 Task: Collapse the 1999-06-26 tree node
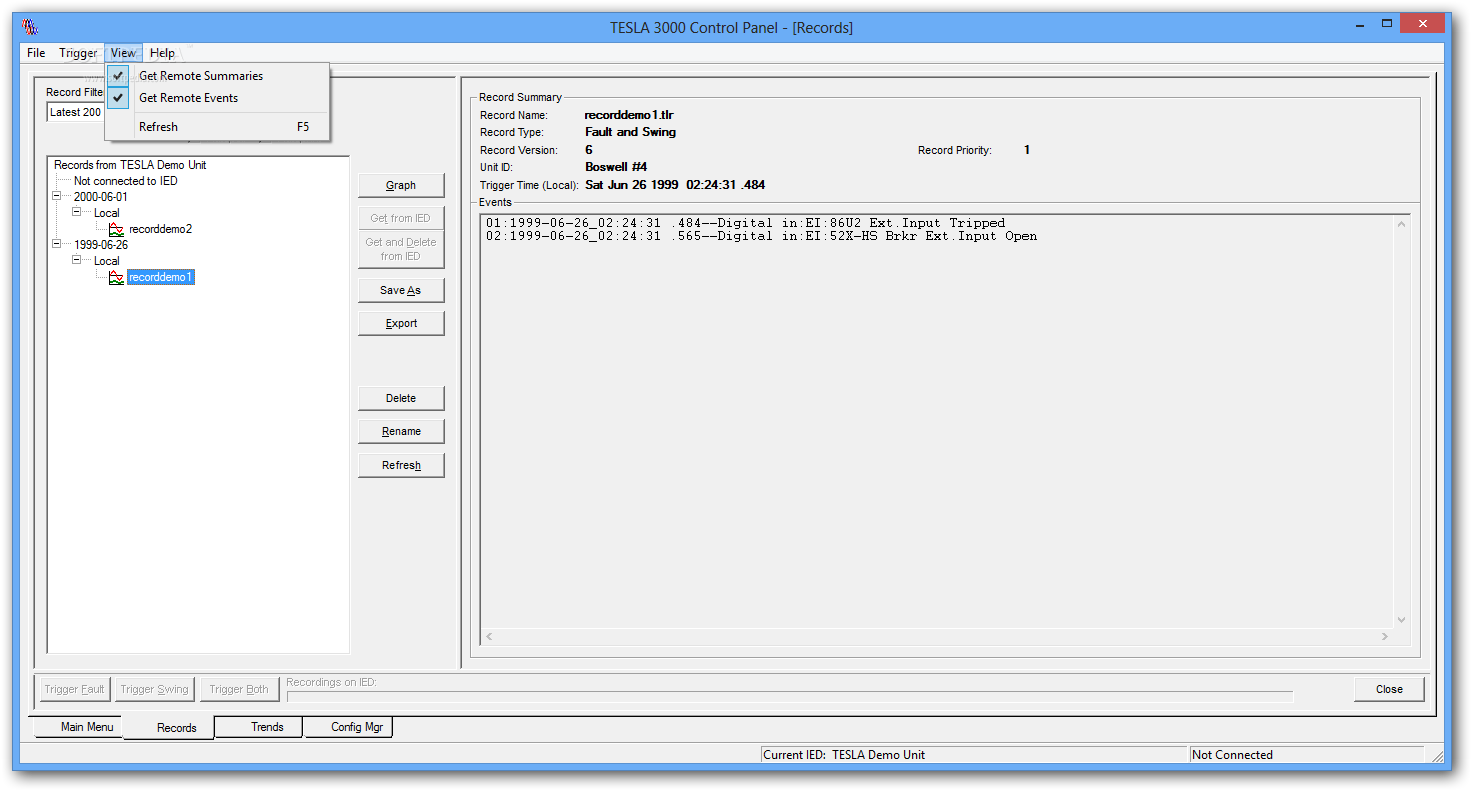[57, 245]
